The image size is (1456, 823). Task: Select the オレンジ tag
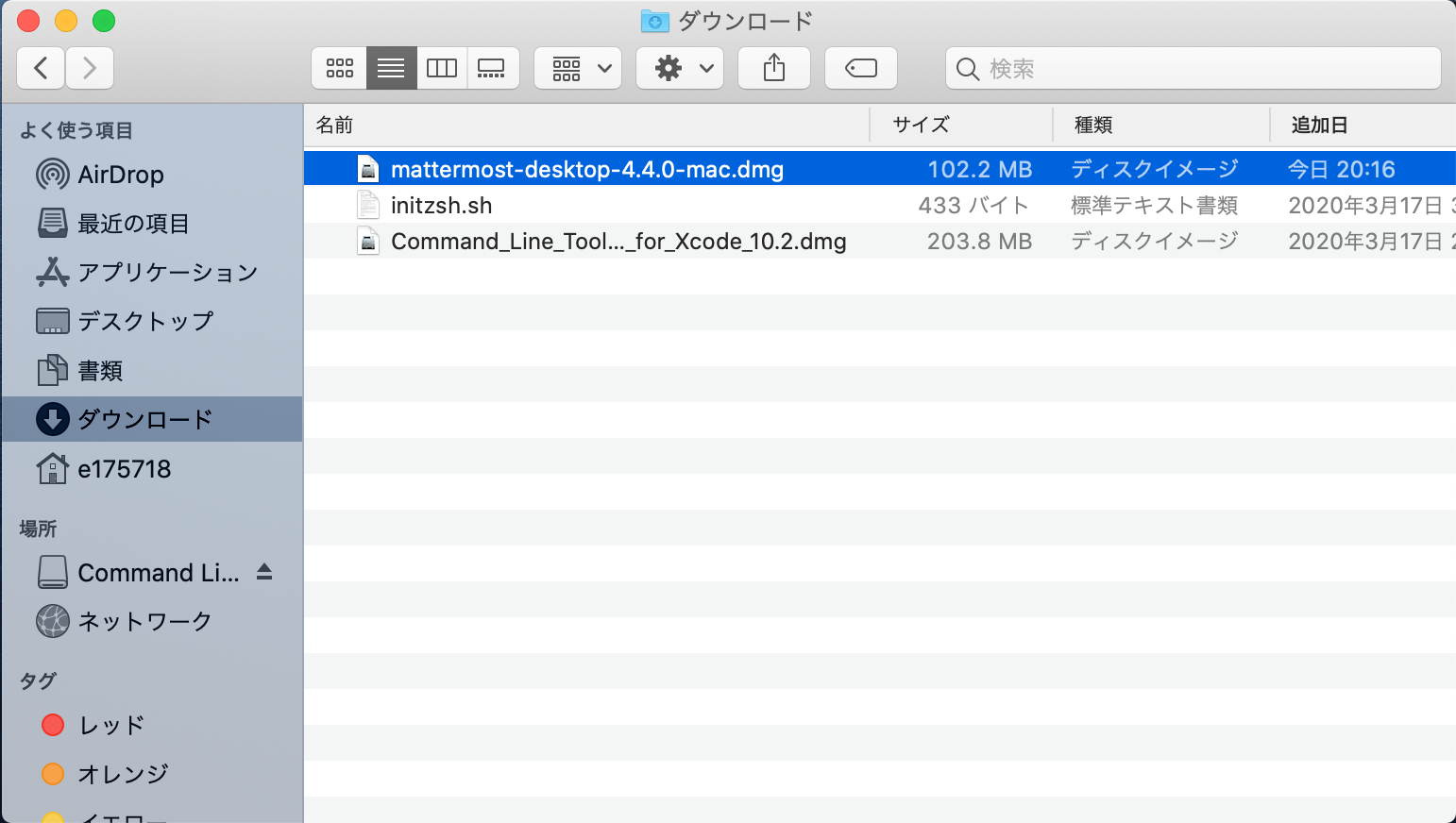coord(151,774)
